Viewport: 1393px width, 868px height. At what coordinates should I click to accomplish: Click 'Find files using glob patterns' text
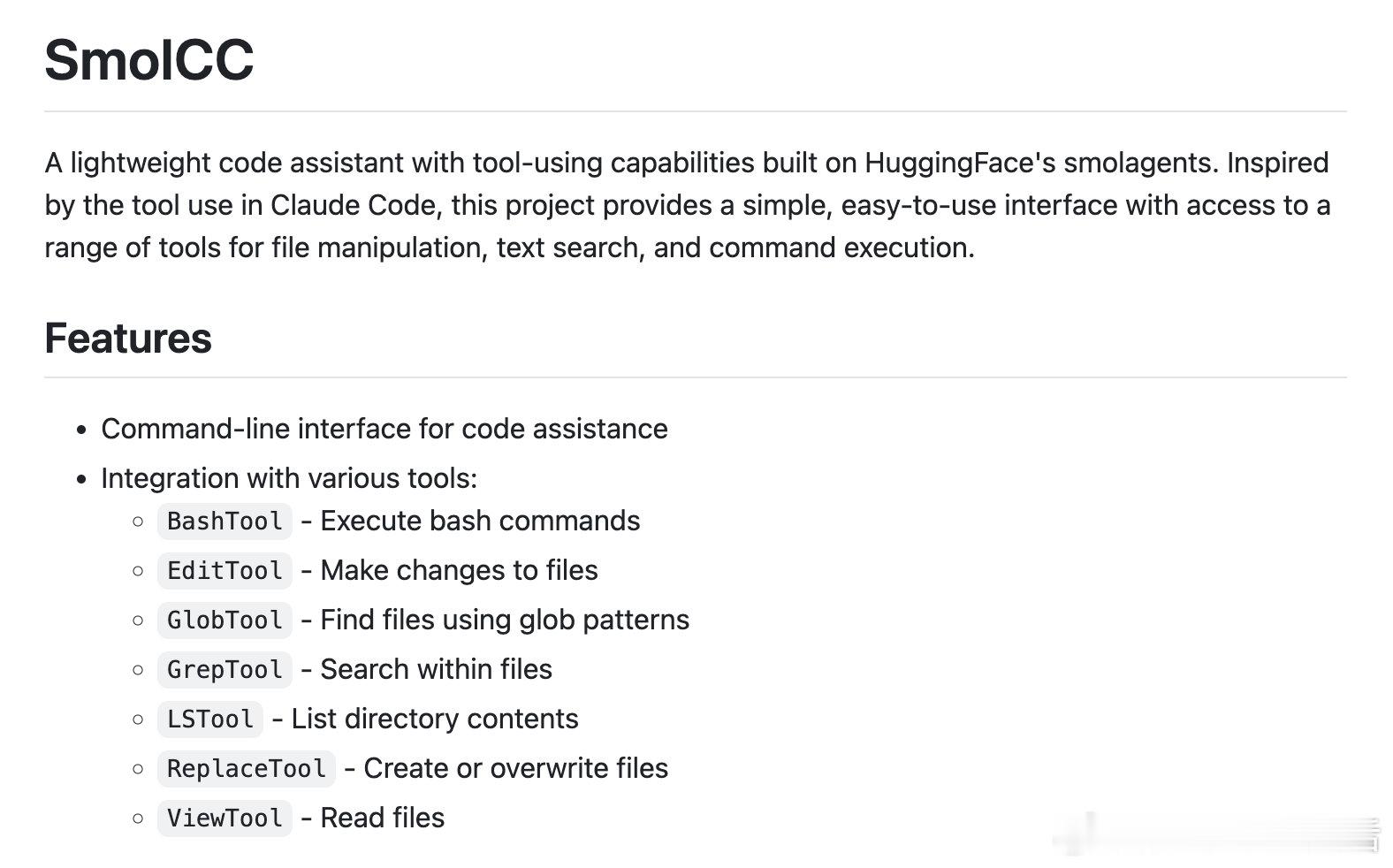(x=505, y=620)
